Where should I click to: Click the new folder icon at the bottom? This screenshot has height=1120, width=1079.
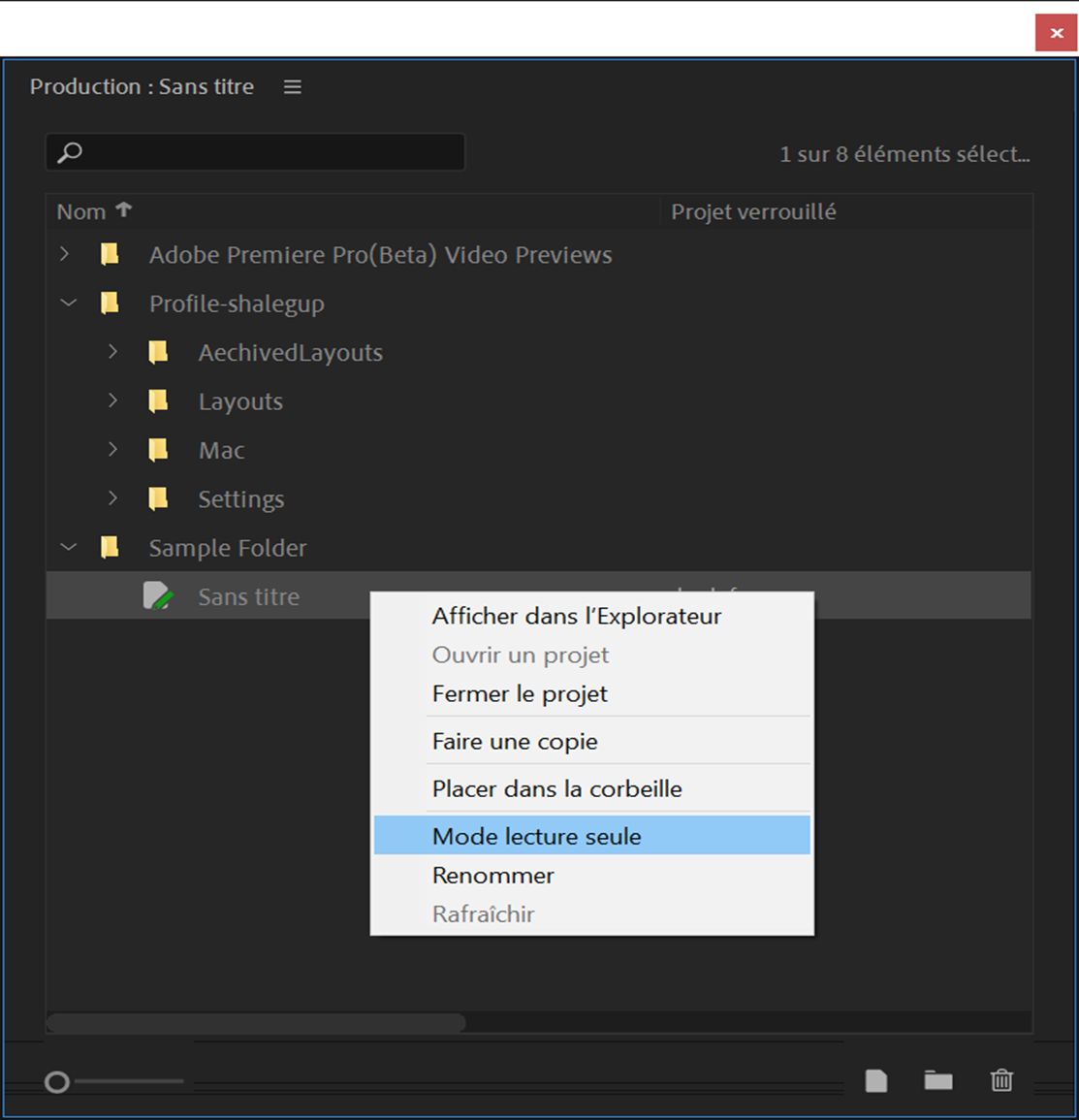[x=938, y=1080]
